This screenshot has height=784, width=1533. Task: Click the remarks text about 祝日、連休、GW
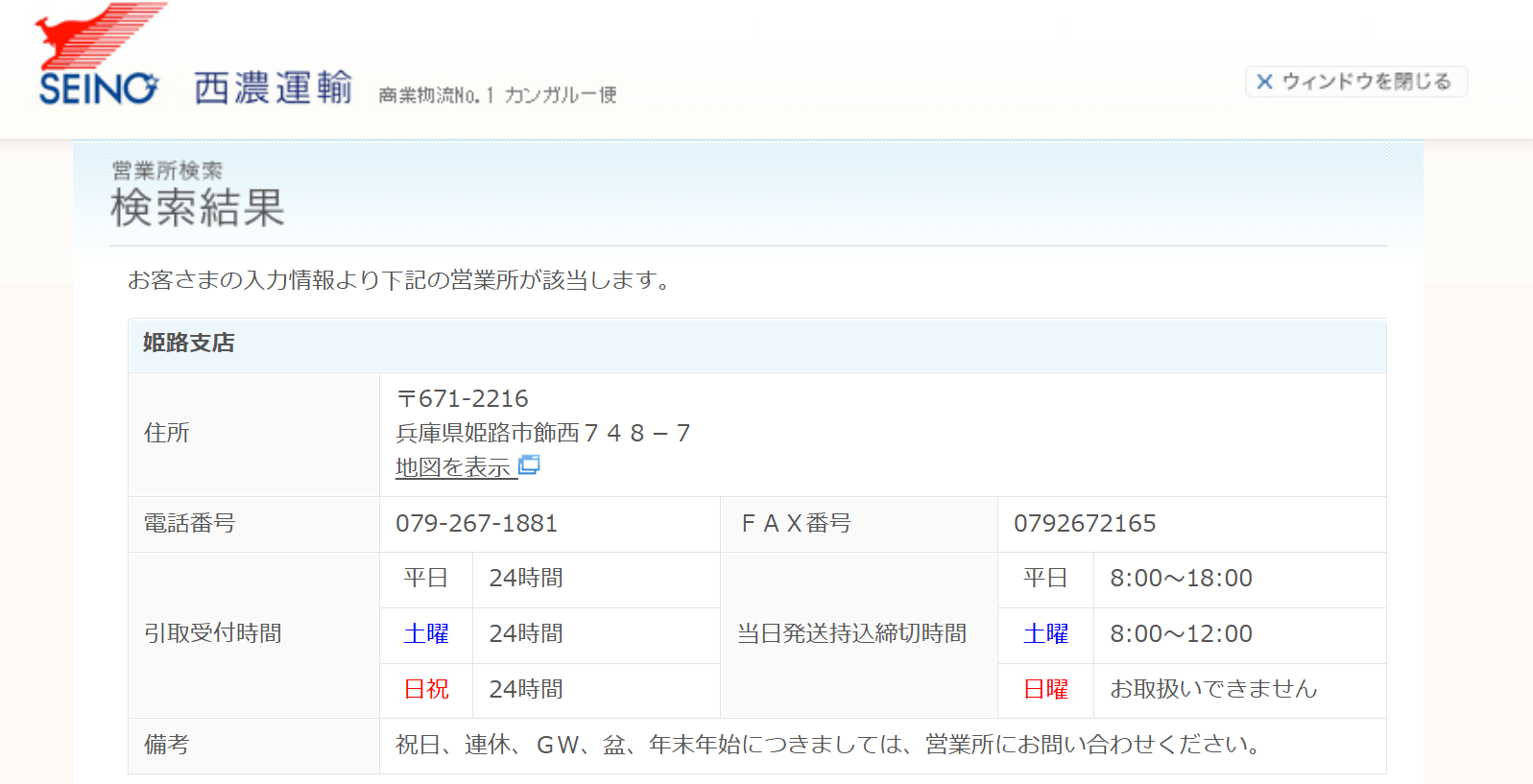click(x=830, y=745)
